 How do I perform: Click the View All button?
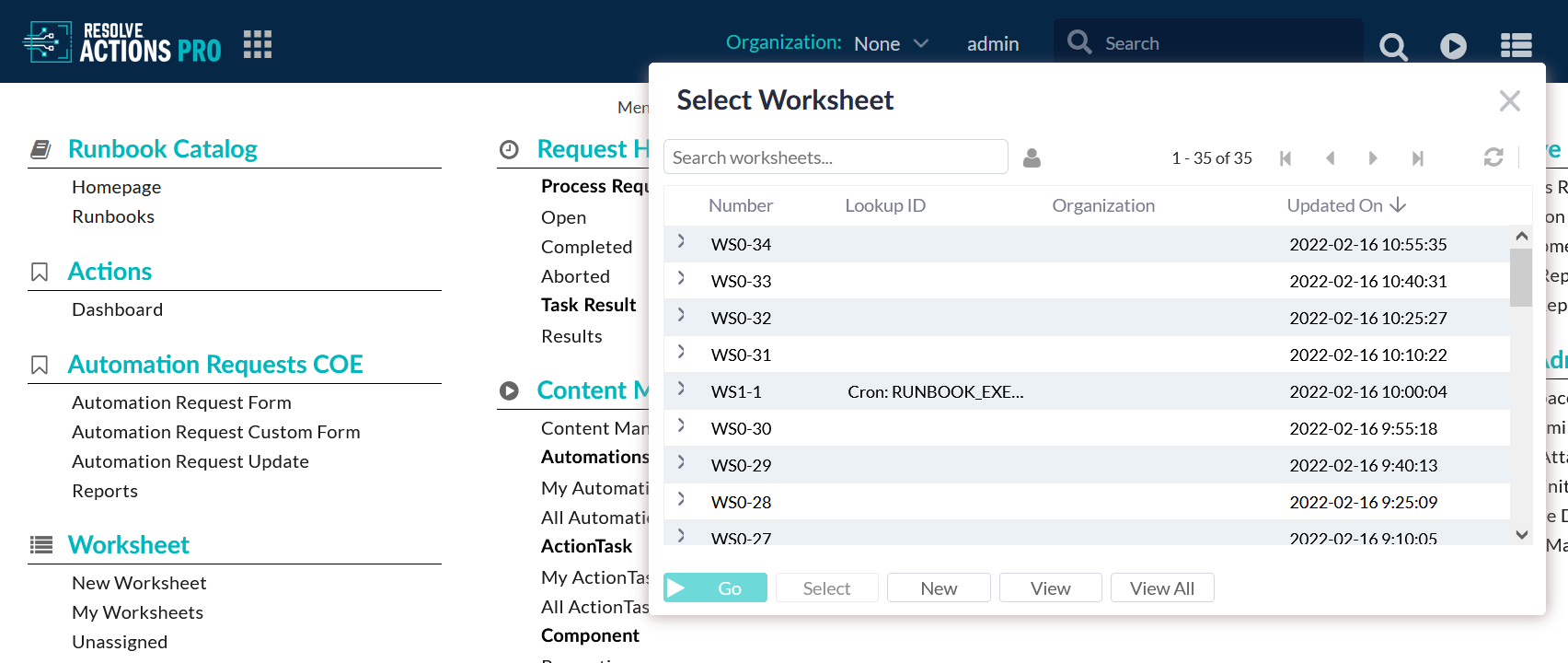pyautogui.click(x=1161, y=588)
